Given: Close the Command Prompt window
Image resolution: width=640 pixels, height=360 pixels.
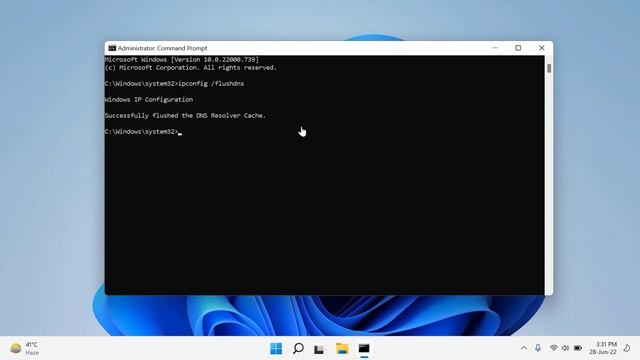Looking at the screenshot, I should 542,48.
